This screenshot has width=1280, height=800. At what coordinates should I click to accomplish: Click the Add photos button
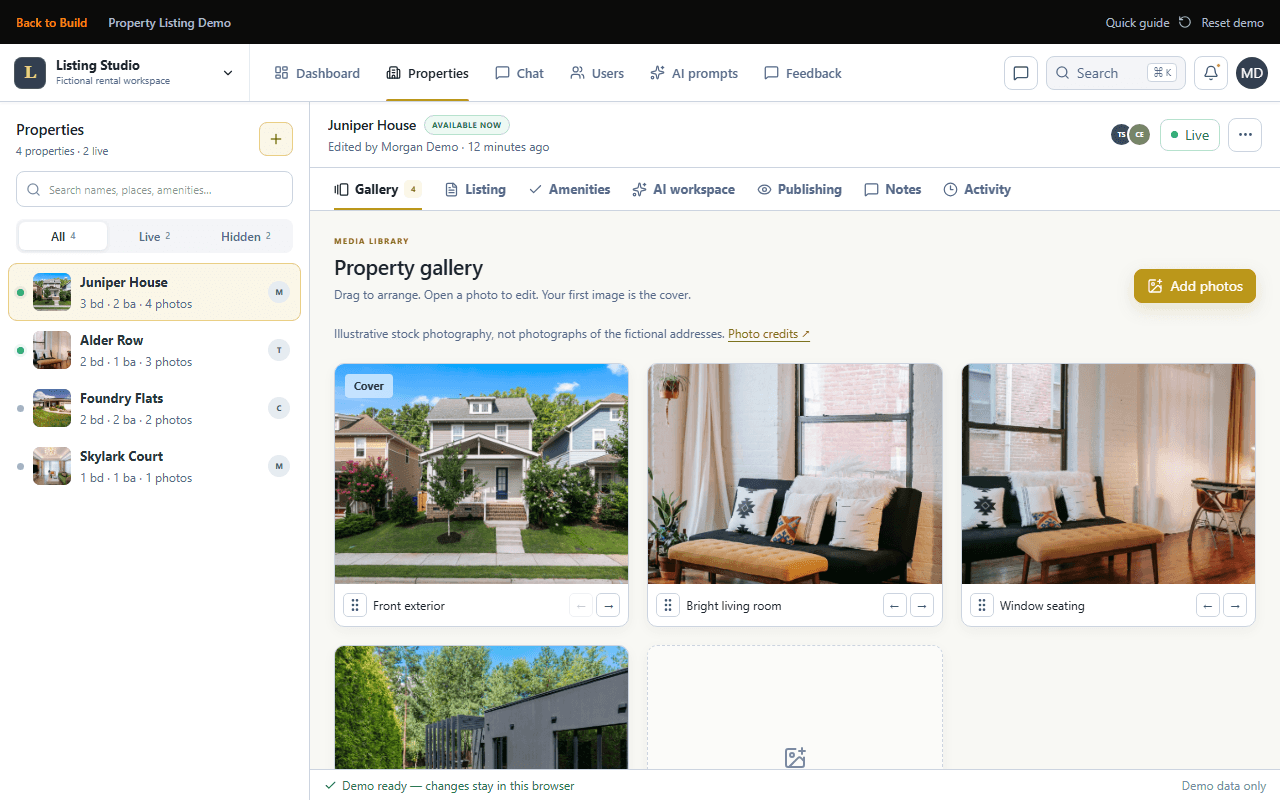1195,286
